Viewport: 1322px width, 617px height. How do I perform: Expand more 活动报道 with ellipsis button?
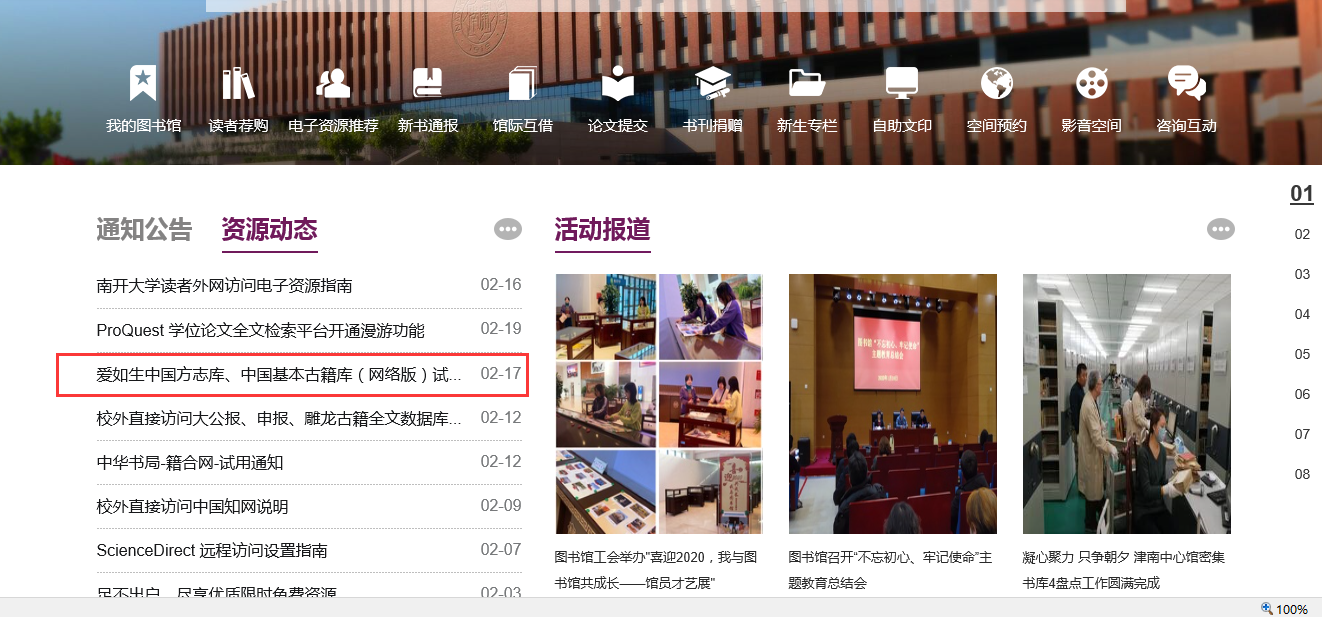coord(1221,229)
